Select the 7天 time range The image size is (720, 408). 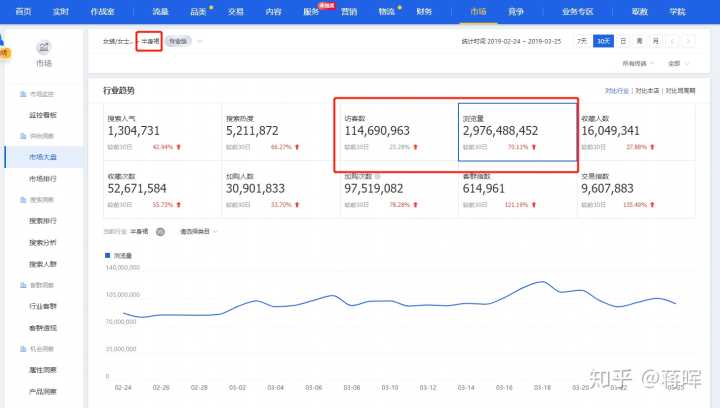tap(582, 41)
